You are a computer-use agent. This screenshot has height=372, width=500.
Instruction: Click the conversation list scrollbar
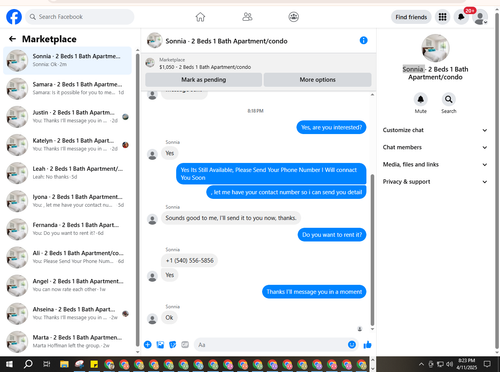137,200
